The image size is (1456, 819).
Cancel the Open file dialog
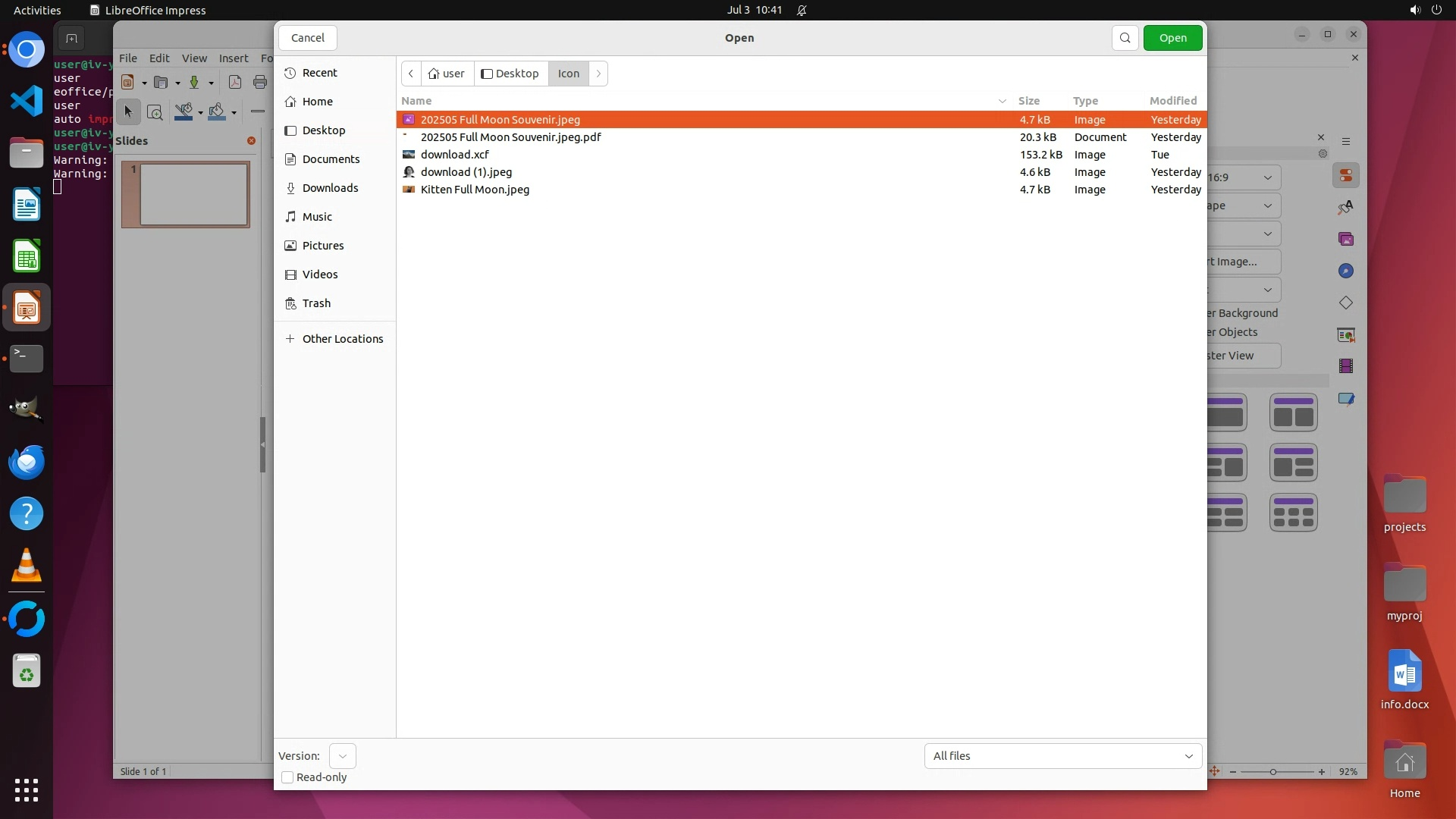click(308, 38)
